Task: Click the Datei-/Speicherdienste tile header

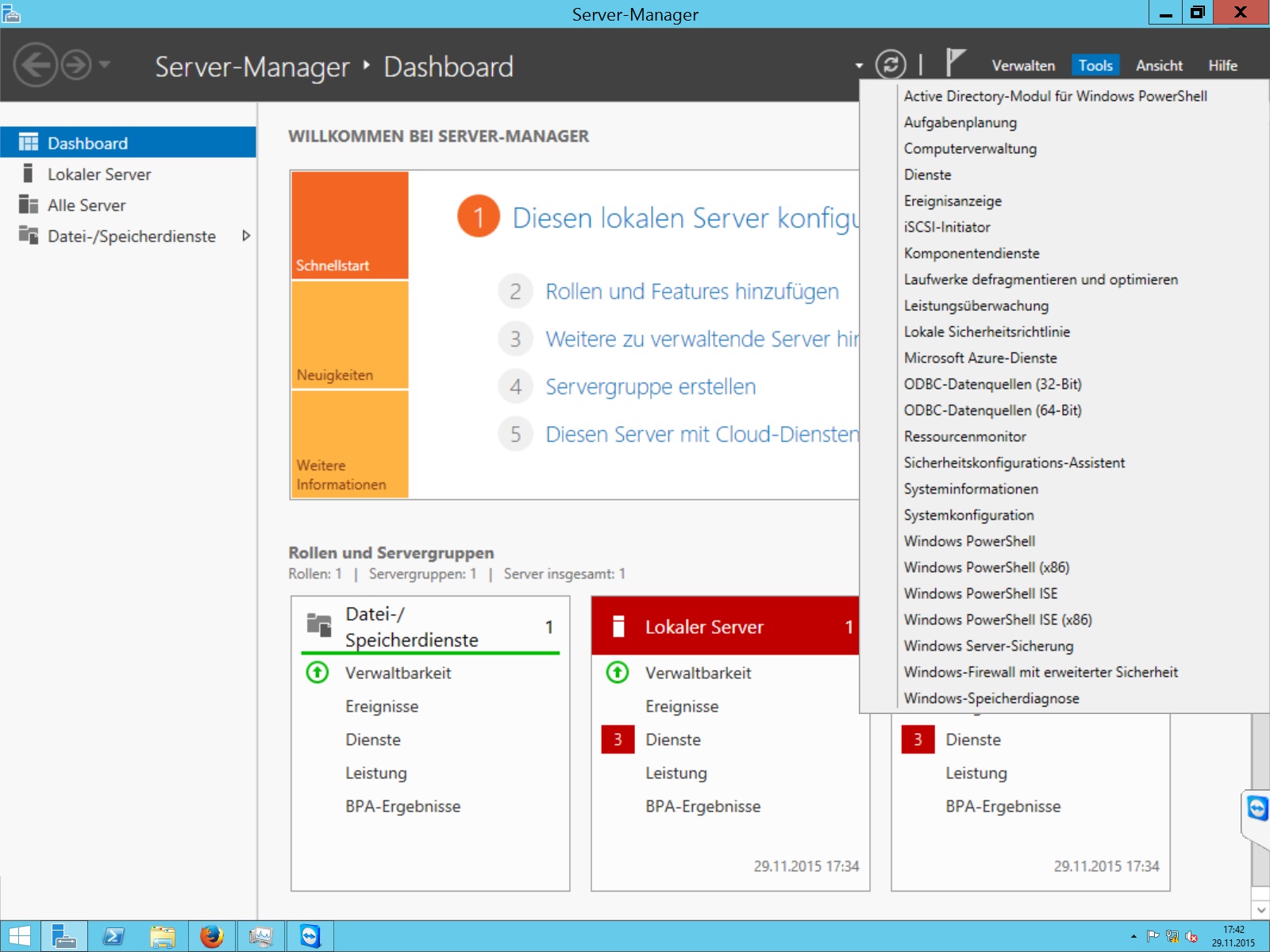Action: pos(430,627)
